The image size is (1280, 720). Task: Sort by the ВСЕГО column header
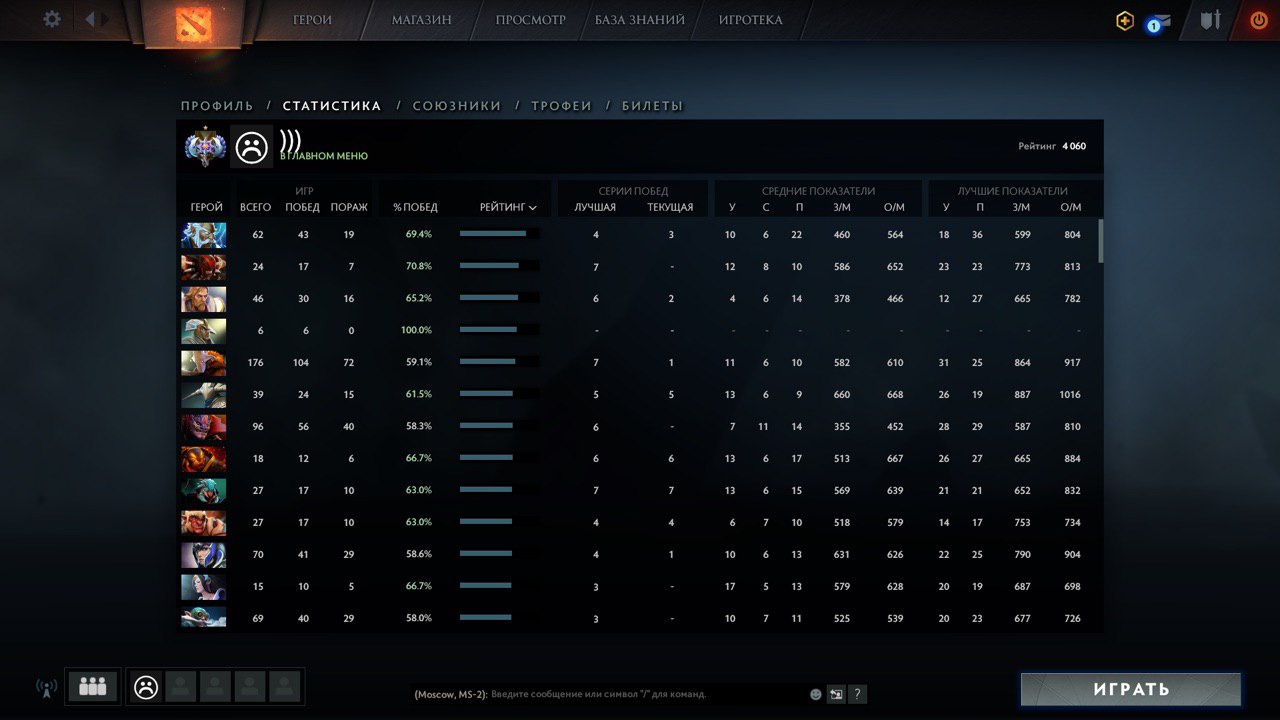255,208
